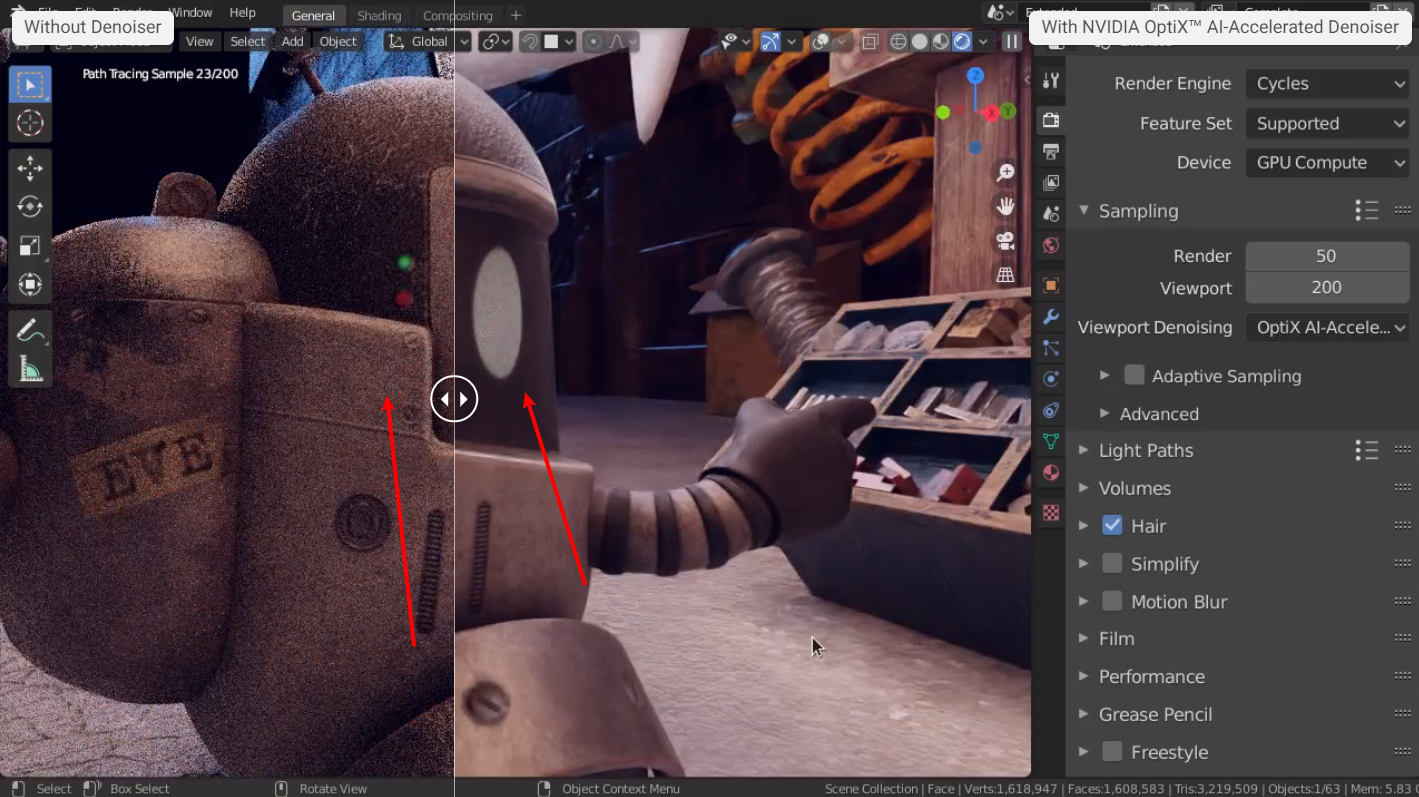Select the Select Box tool
The width and height of the screenshot is (1419, 797).
[30, 85]
